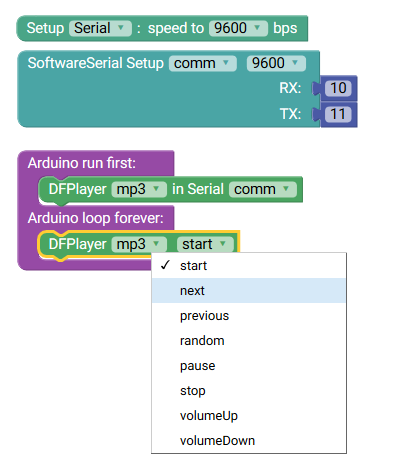Choose 'previous' in the command list
Viewport: 394px width, 467px height.
tap(249, 315)
